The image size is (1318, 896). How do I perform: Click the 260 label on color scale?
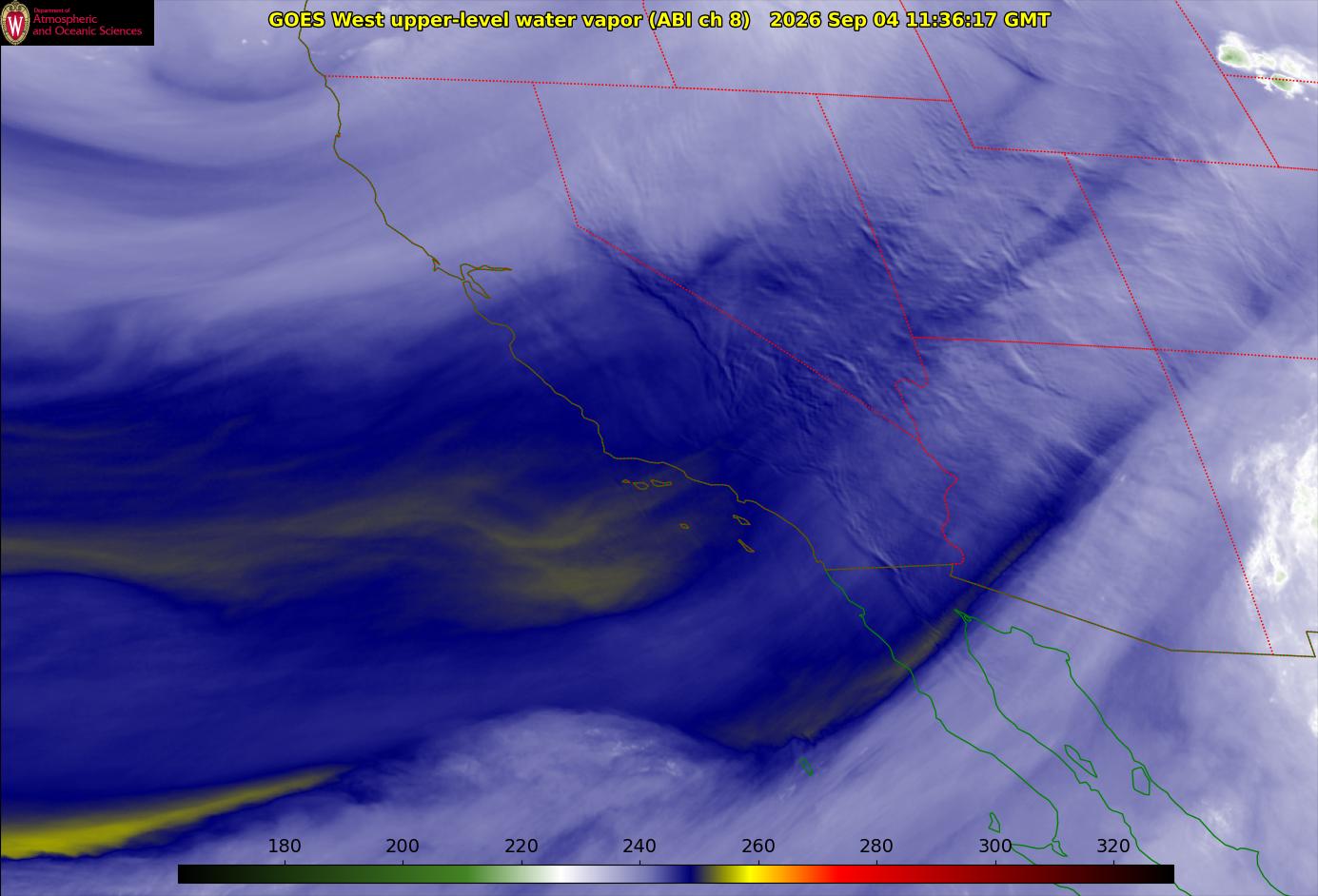point(757,846)
